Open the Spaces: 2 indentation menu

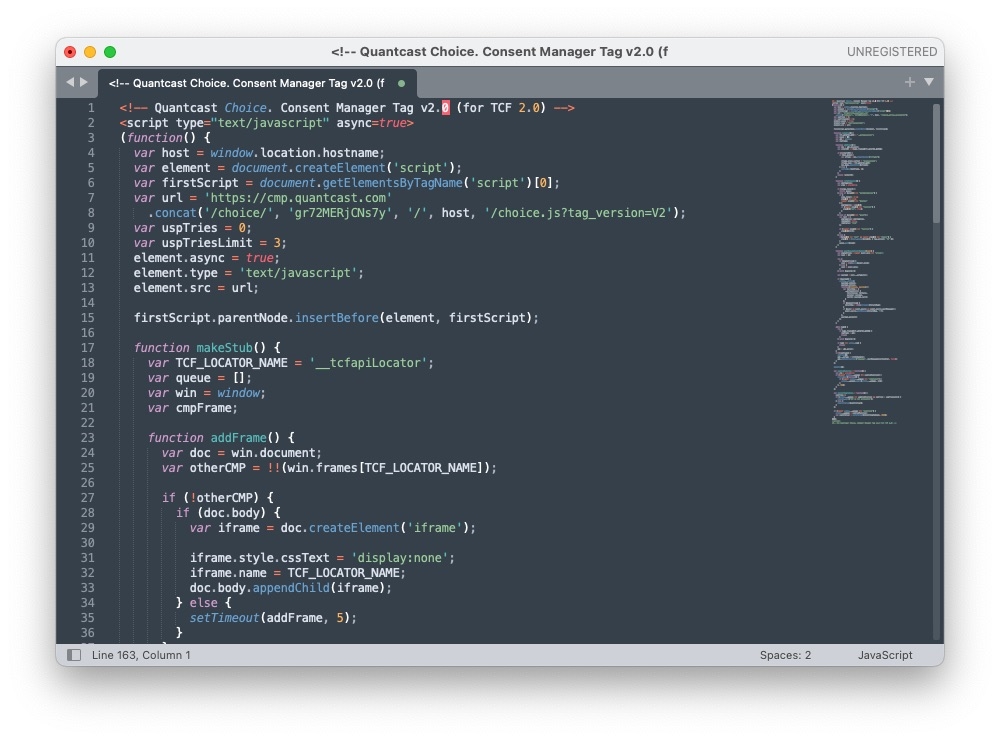(x=785, y=655)
